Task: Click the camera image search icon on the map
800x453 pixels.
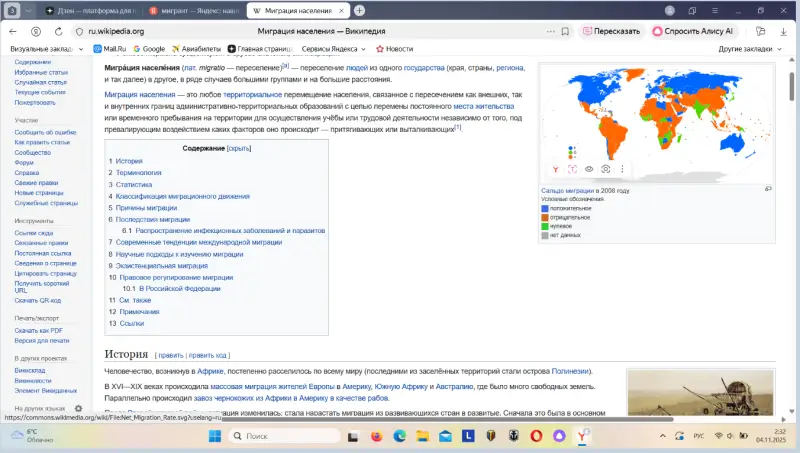Action: [x=605, y=169]
